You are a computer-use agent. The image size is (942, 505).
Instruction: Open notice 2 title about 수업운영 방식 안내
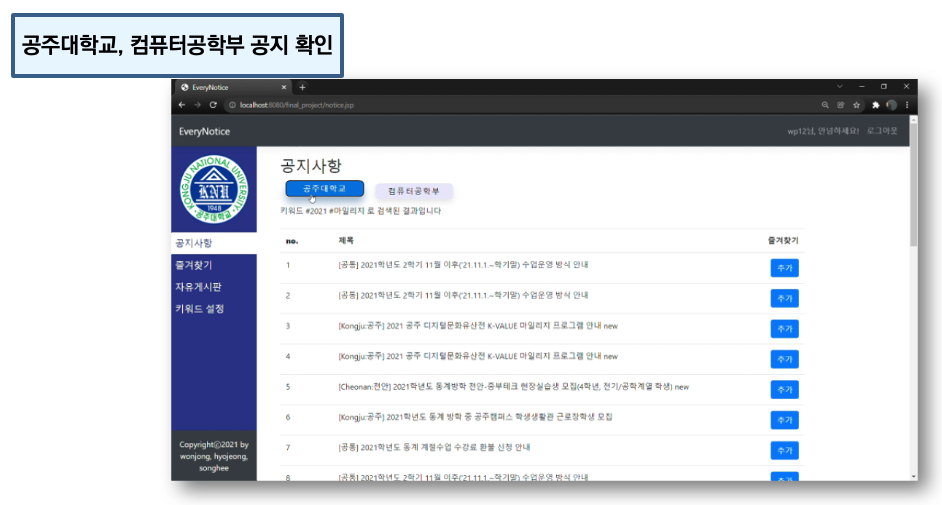click(463, 295)
